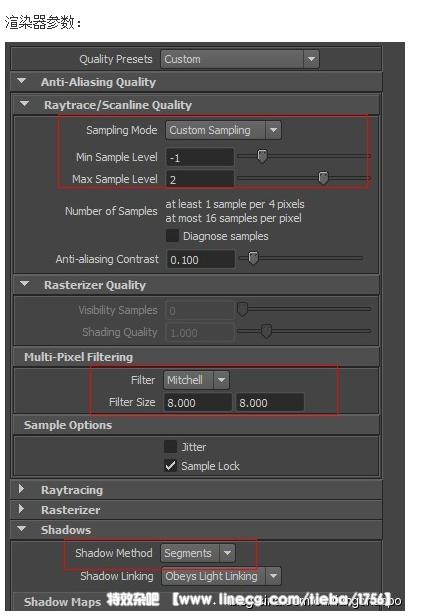Click the Min Sample Level slider handle
The width and height of the screenshot is (421, 616).
(x=262, y=156)
